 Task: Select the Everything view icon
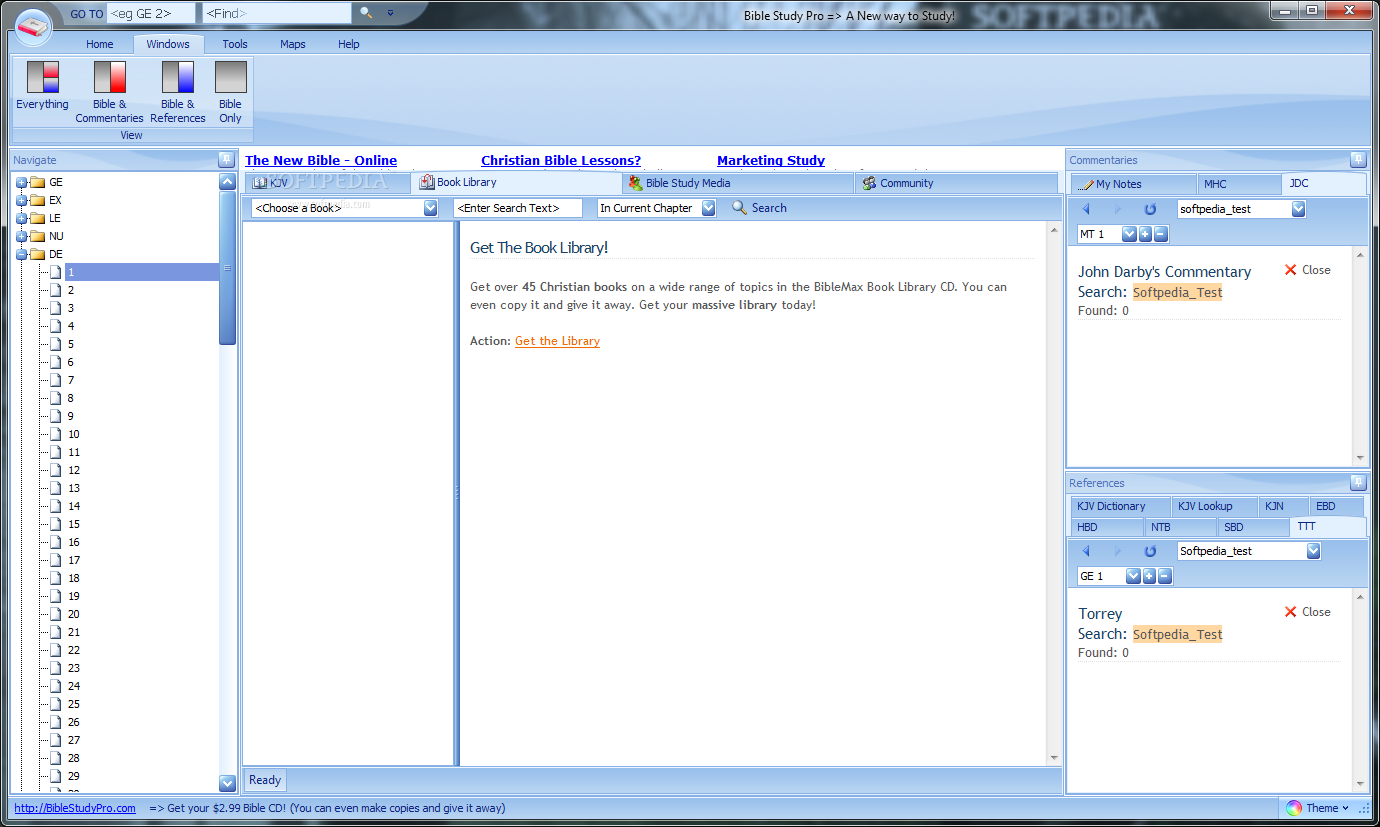(x=42, y=85)
